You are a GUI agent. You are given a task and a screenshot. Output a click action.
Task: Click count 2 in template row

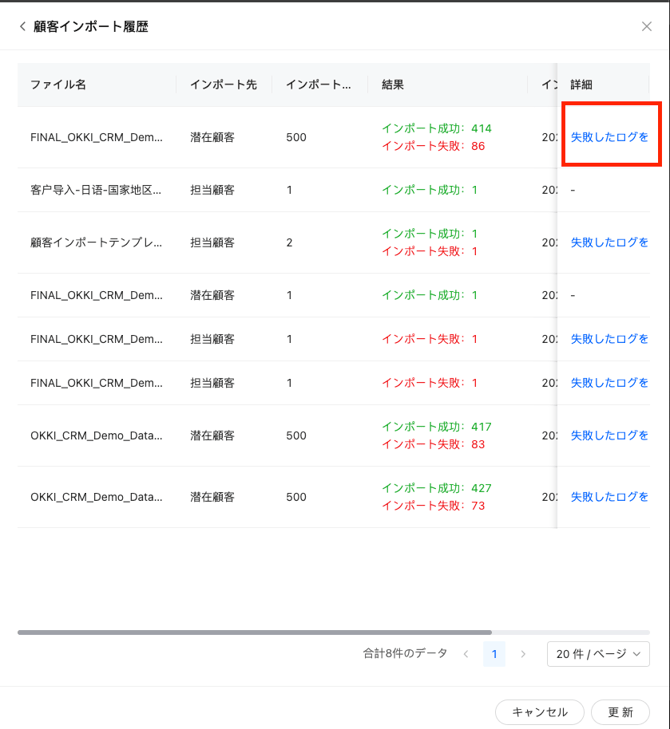pyautogui.click(x=289, y=242)
